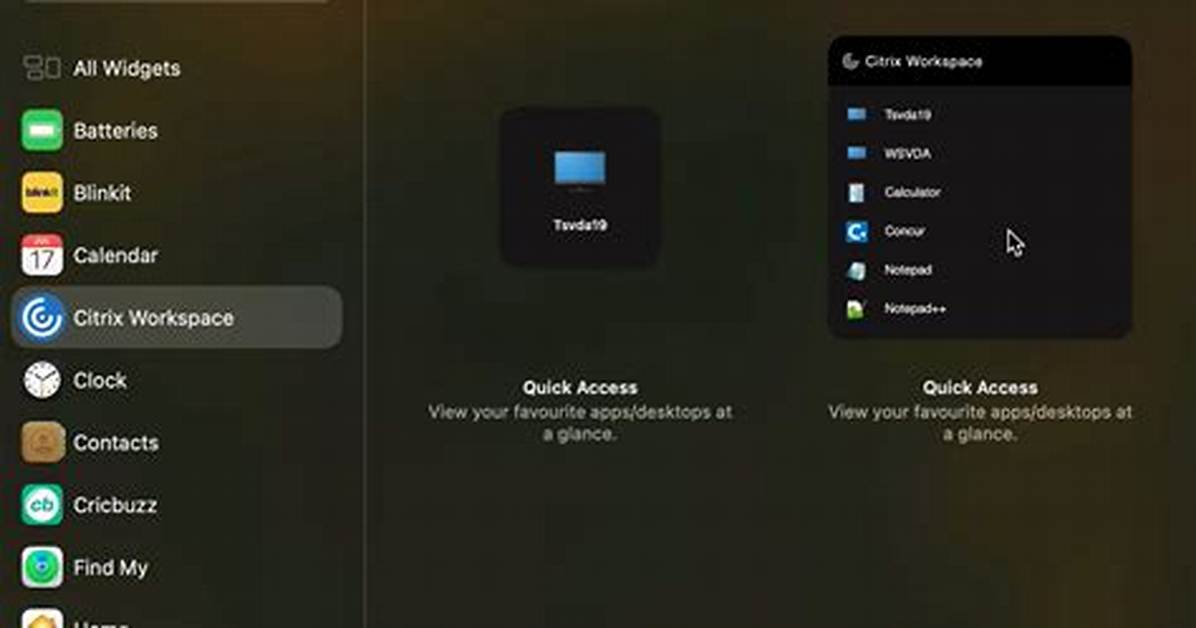
Task: Add the small Quick Access widget with Tsvda19
Action: [x=580, y=187]
